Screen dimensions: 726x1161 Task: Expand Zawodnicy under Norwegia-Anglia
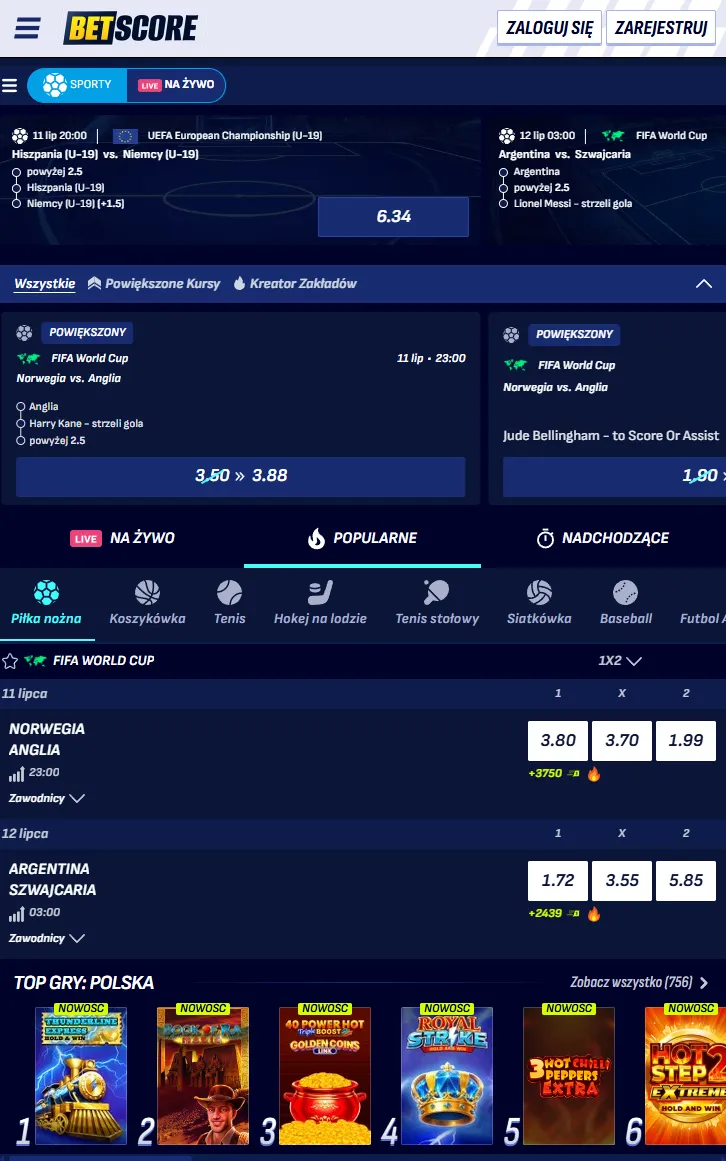click(46, 799)
